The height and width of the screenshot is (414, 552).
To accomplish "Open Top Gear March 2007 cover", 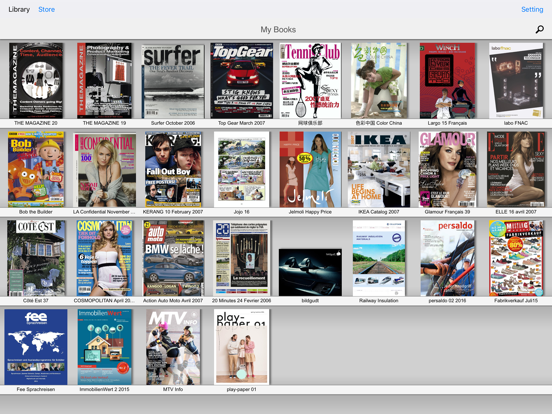I will pyautogui.click(x=242, y=81).
